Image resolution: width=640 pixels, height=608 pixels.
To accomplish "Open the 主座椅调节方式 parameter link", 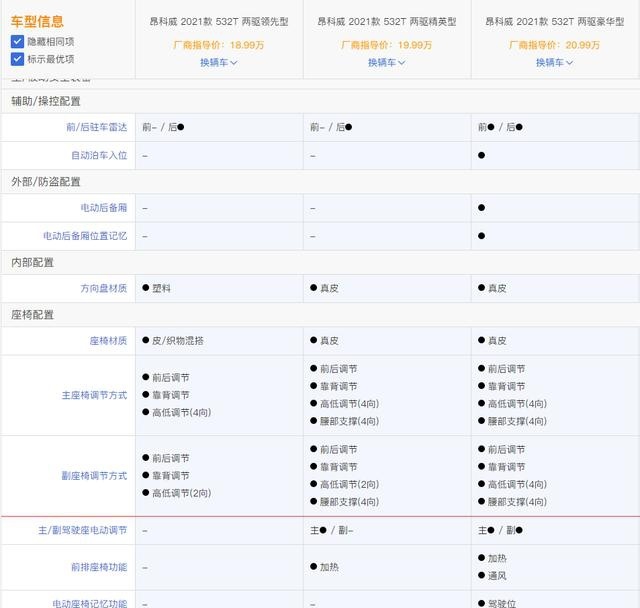I will click(x=94, y=395).
